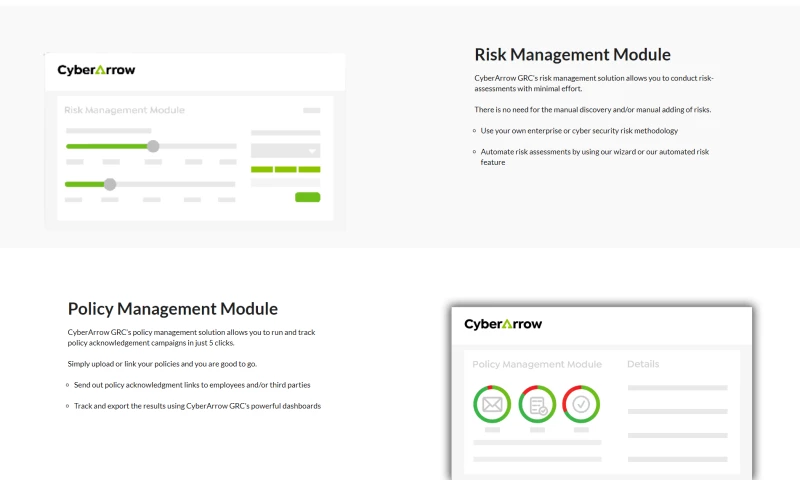Click the green button in risk mockup
The width and height of the screenshot is (800, 480).
coord(308,197)
